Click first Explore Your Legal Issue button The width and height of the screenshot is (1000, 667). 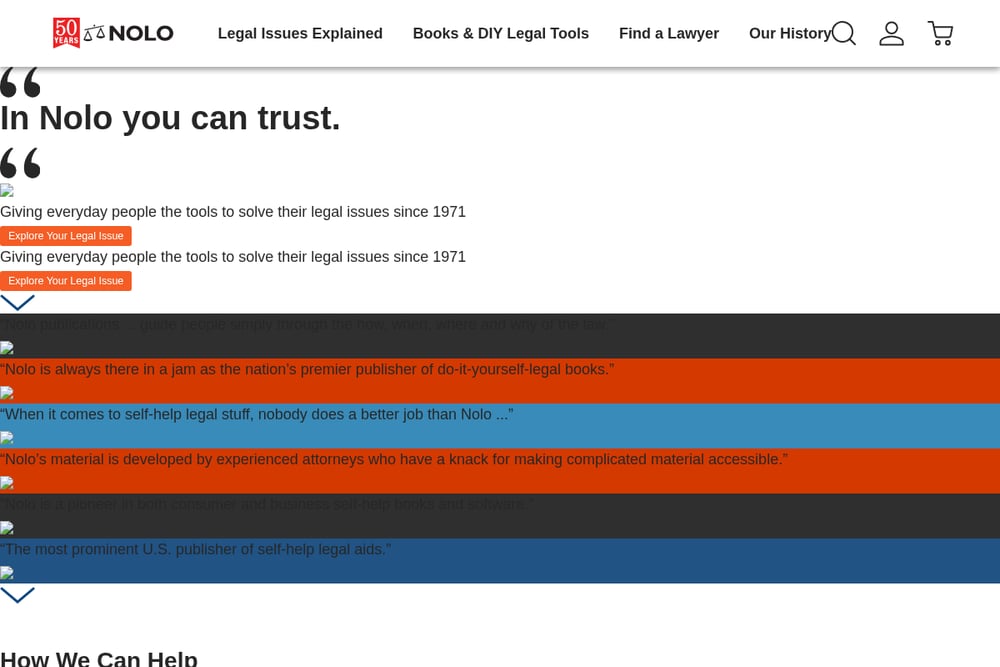pos(66,236)
